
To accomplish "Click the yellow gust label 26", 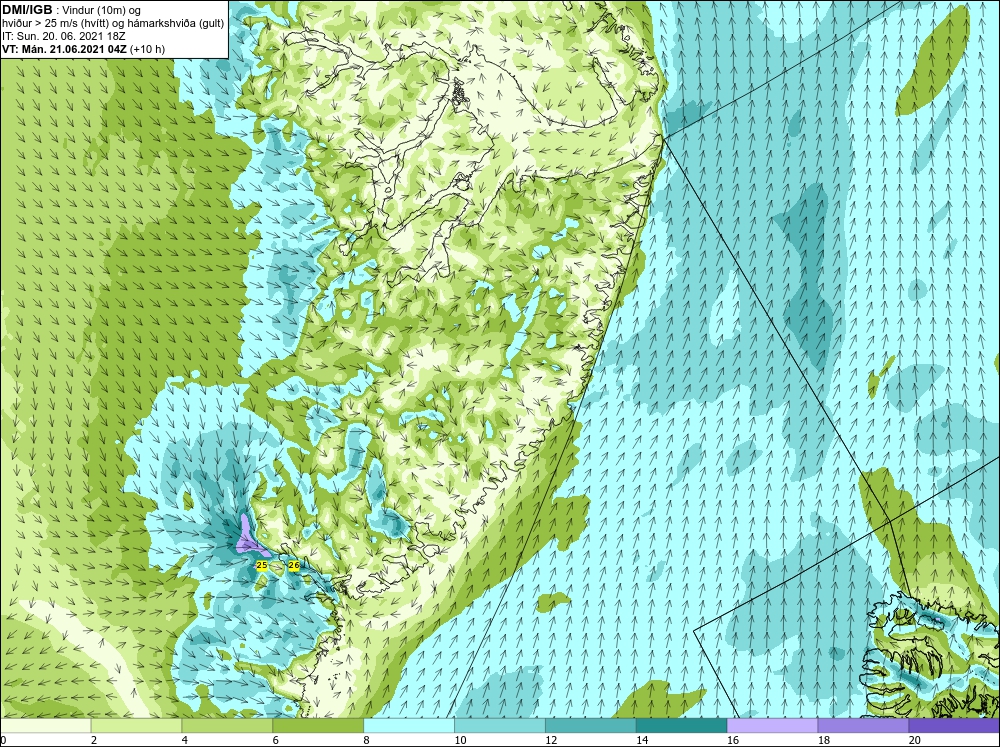I will point(293,565).
